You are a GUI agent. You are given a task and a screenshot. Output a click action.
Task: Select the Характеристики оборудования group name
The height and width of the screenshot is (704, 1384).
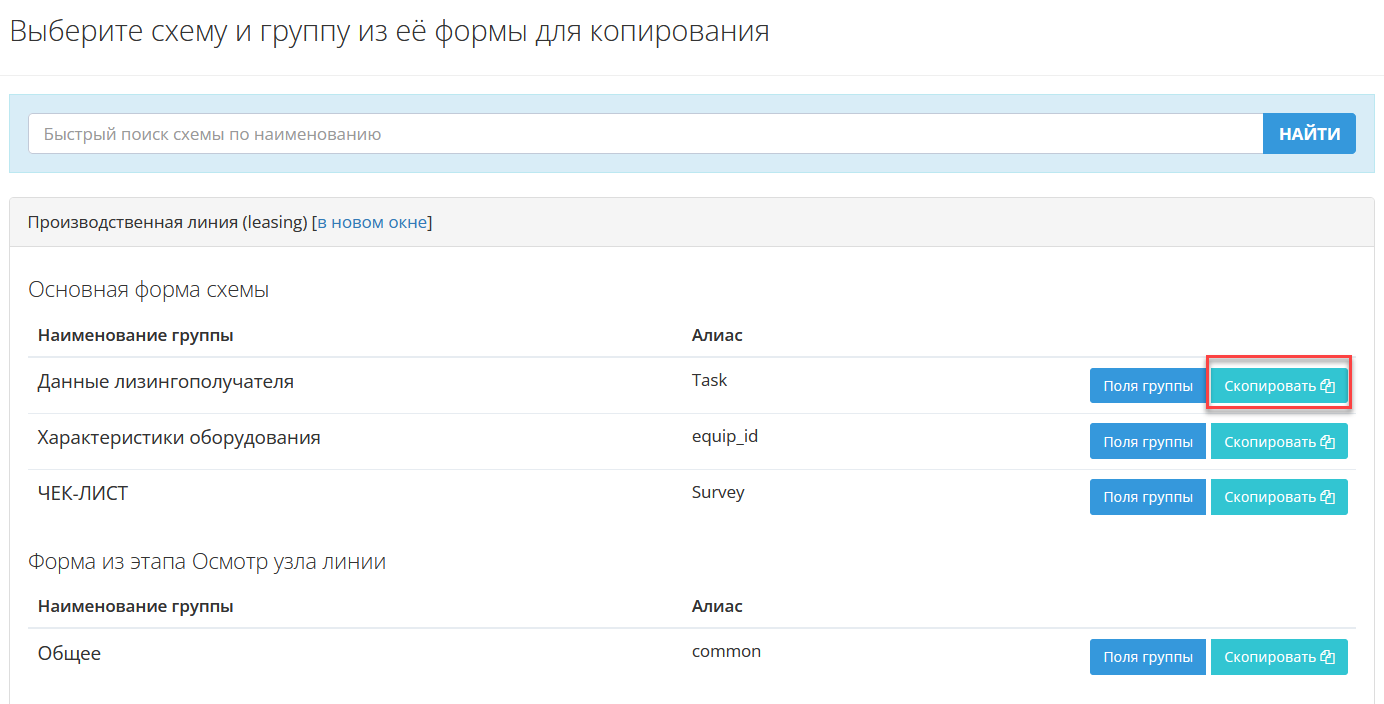(x=179, y=437)
